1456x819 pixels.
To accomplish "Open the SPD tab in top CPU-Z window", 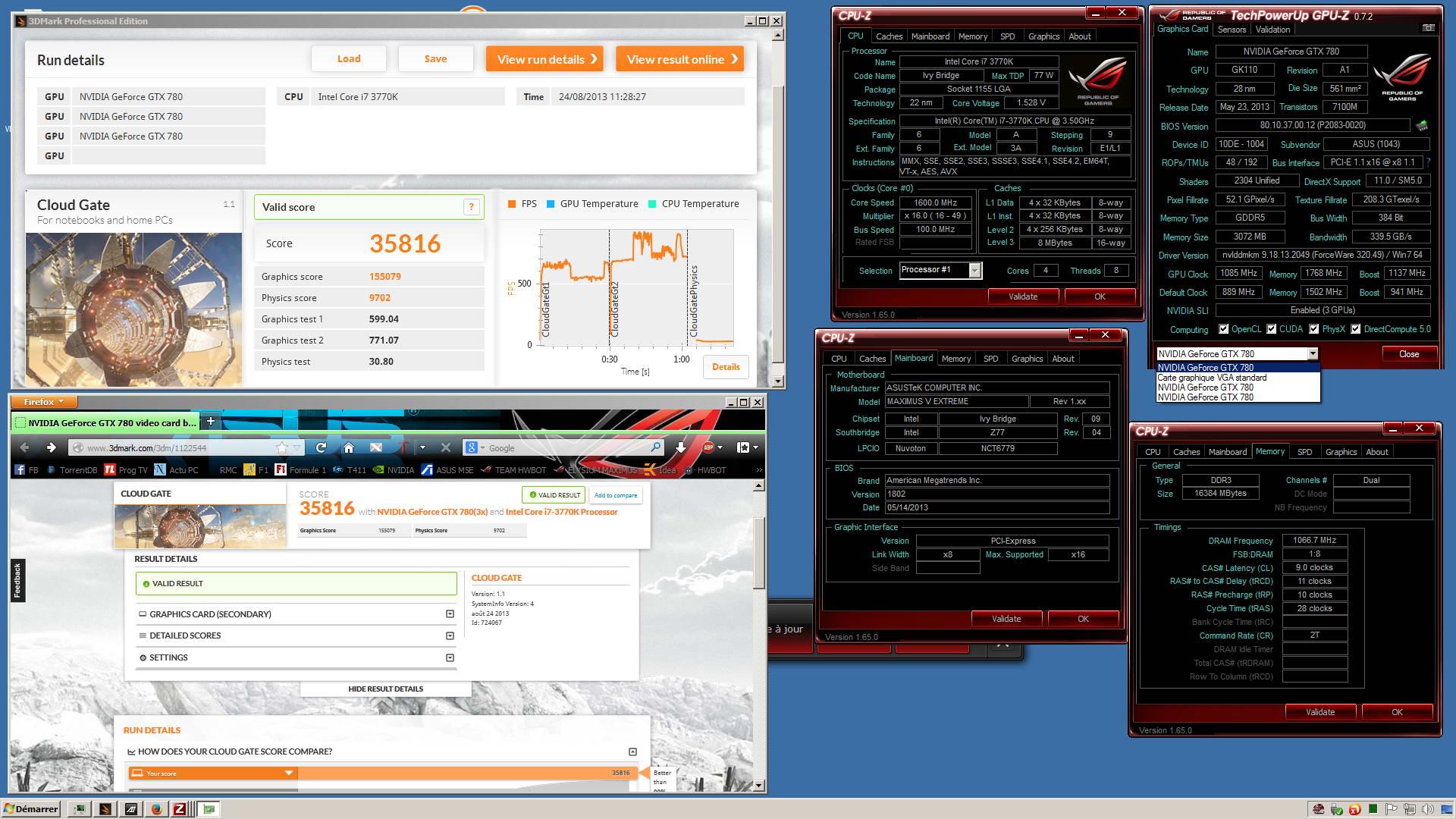I will coord(1007,36).
